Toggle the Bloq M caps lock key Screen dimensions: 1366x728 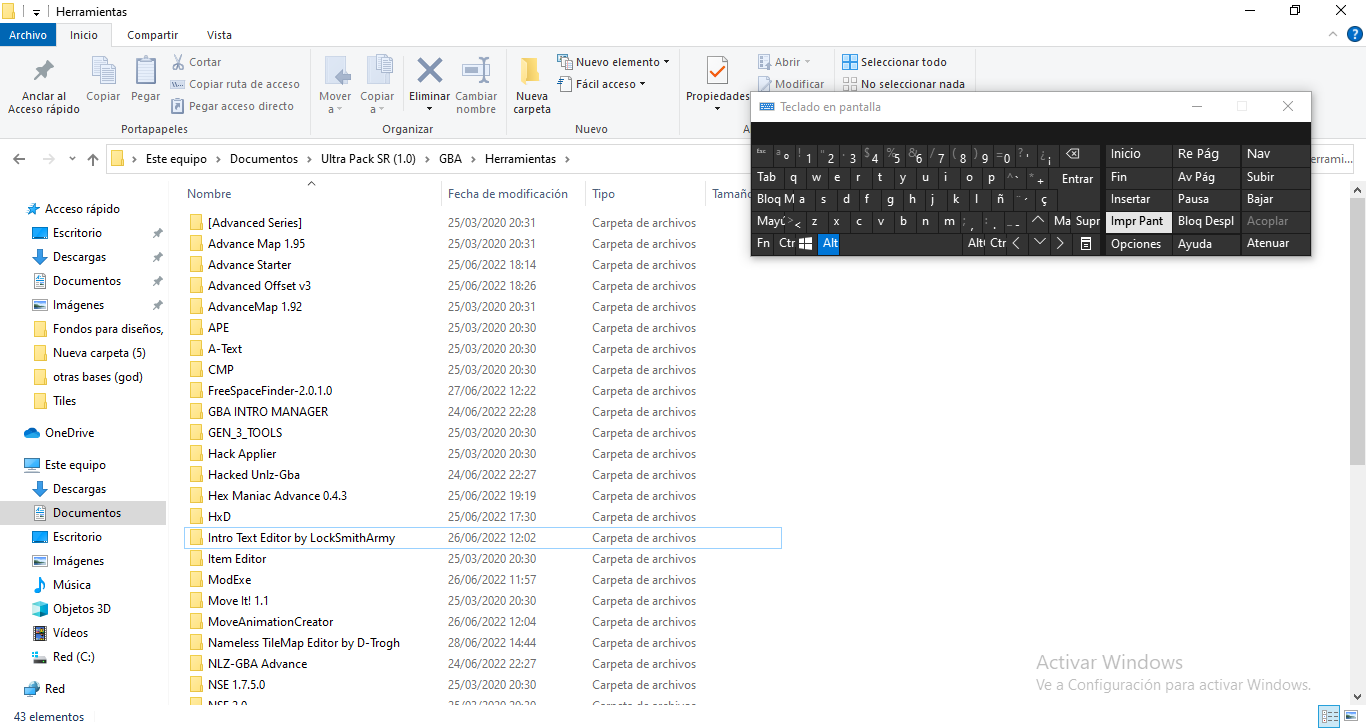[781, 199]
